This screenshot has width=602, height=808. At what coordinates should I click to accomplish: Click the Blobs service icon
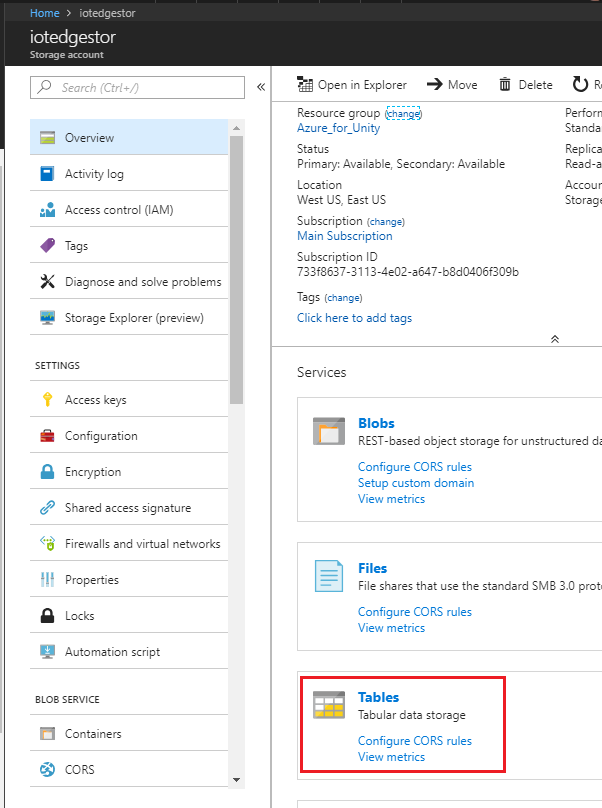click(329, 431)
